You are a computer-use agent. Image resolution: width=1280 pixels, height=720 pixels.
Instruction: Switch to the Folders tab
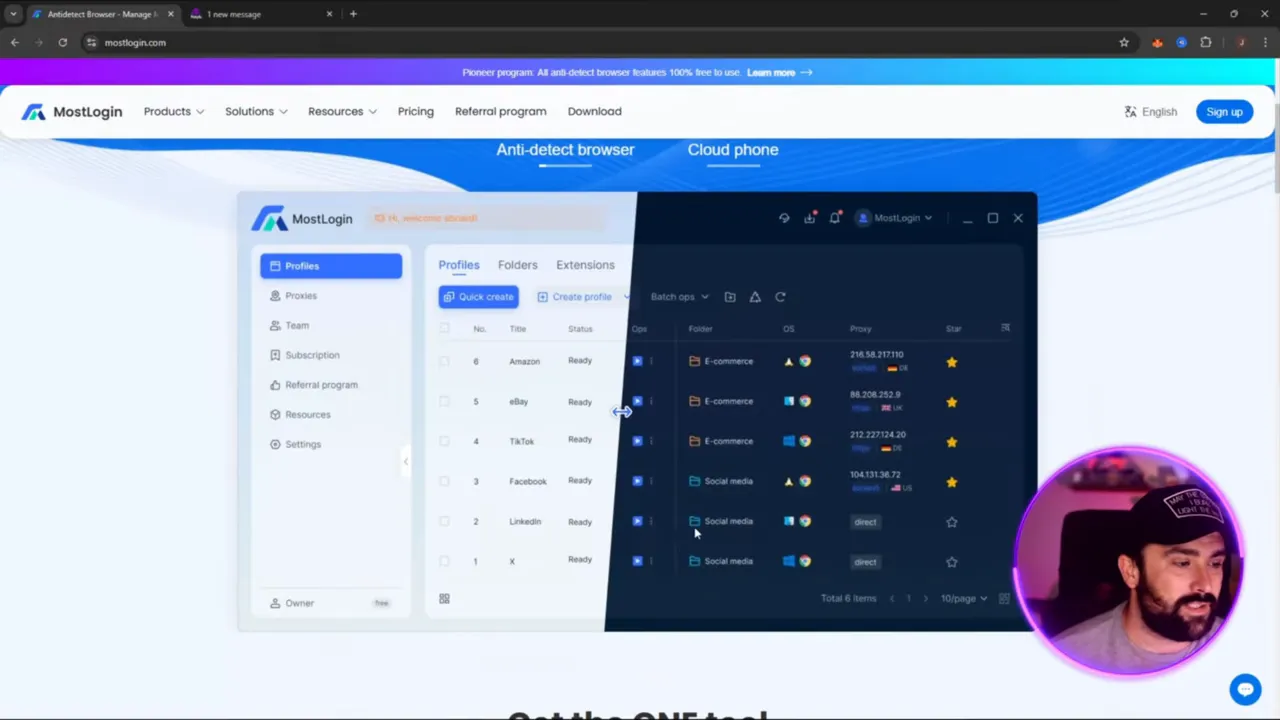pyautogui.click(x=517, y=264)
